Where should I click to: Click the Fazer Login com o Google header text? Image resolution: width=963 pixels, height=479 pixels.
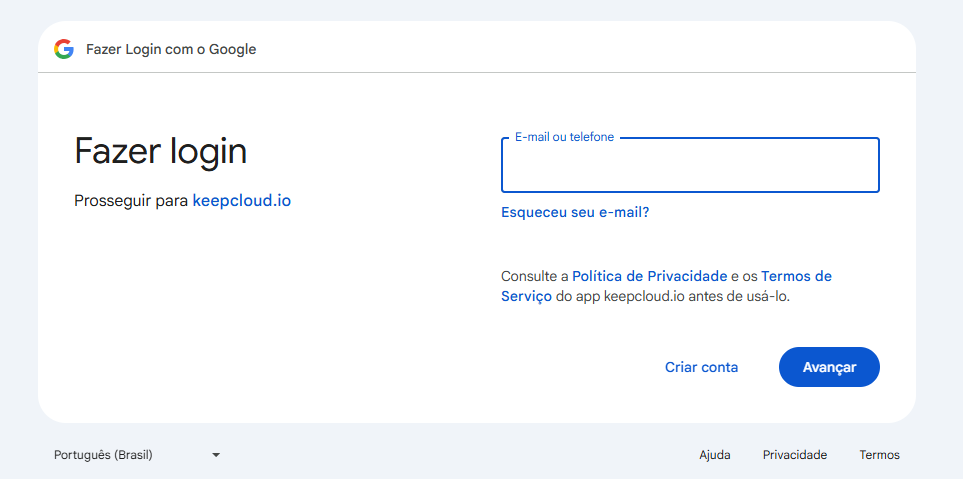pos(171,49)
